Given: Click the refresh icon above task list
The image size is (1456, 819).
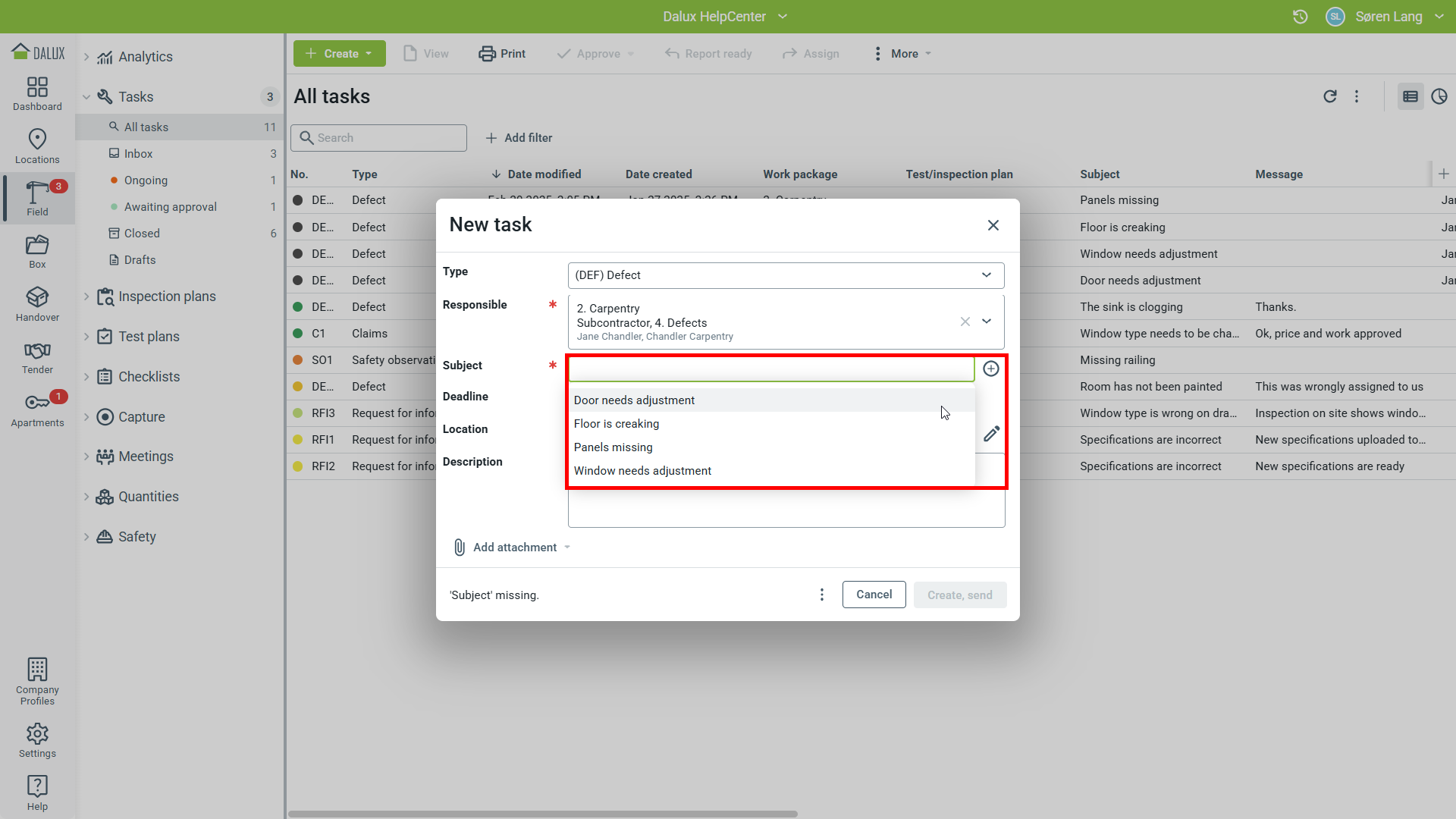Looking at the screenshot, I should tap(1329, 96).
